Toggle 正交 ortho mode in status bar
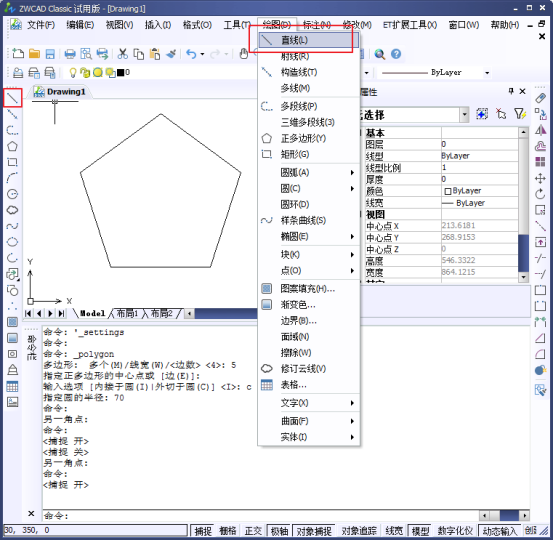The image size is (554, 541). click(253, 531)
